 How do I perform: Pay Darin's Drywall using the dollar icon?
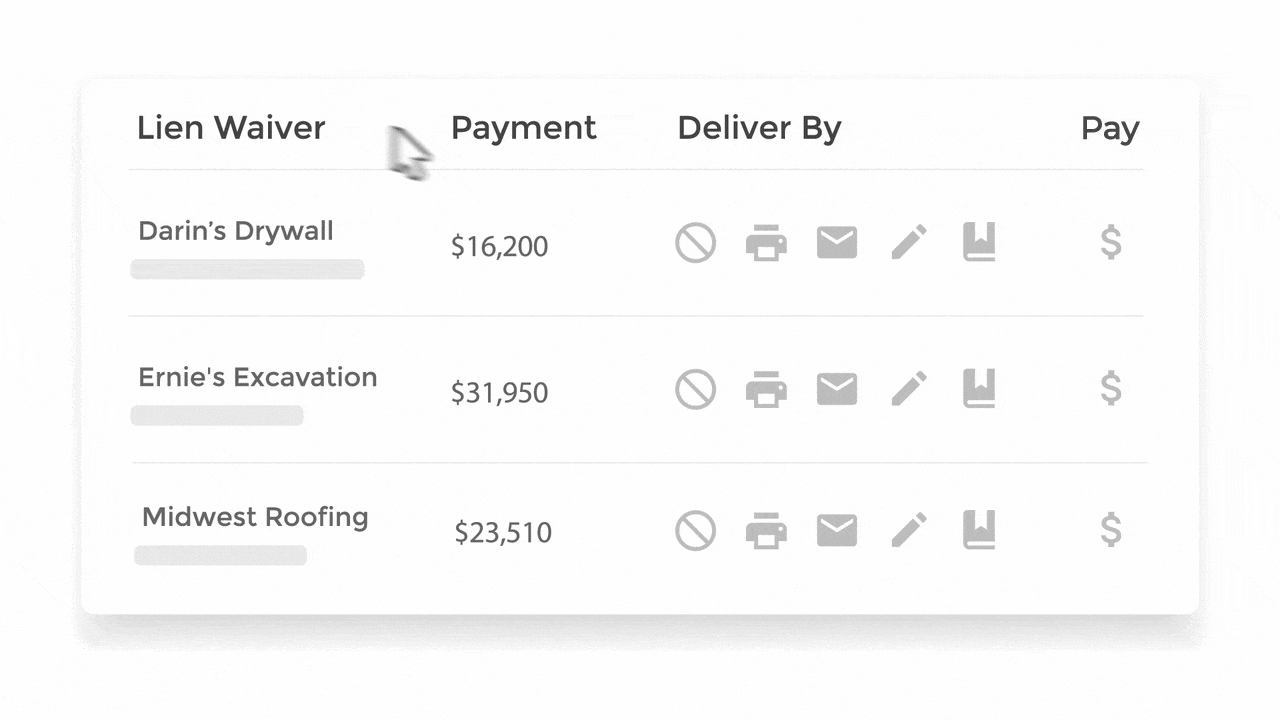coord(1110,242)
